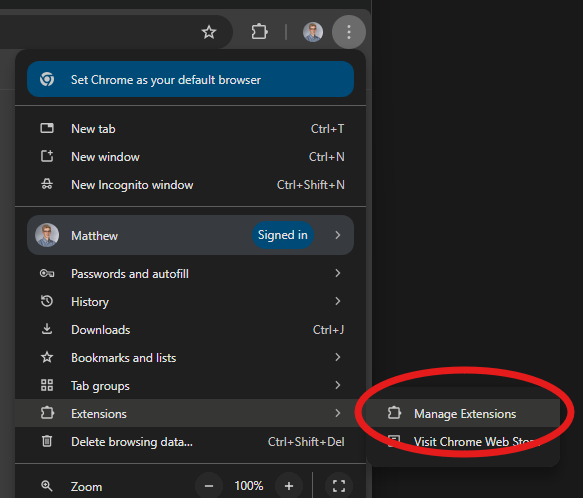Click the Ctrl+J shortcut text

tap(328, 330)
